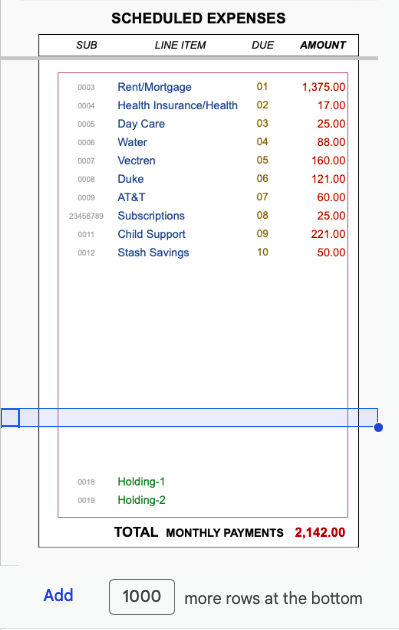The height and width of the screenshot is (630, 399).
Task: Click the Day Care line item cell
Action: (x=141, y=124)
